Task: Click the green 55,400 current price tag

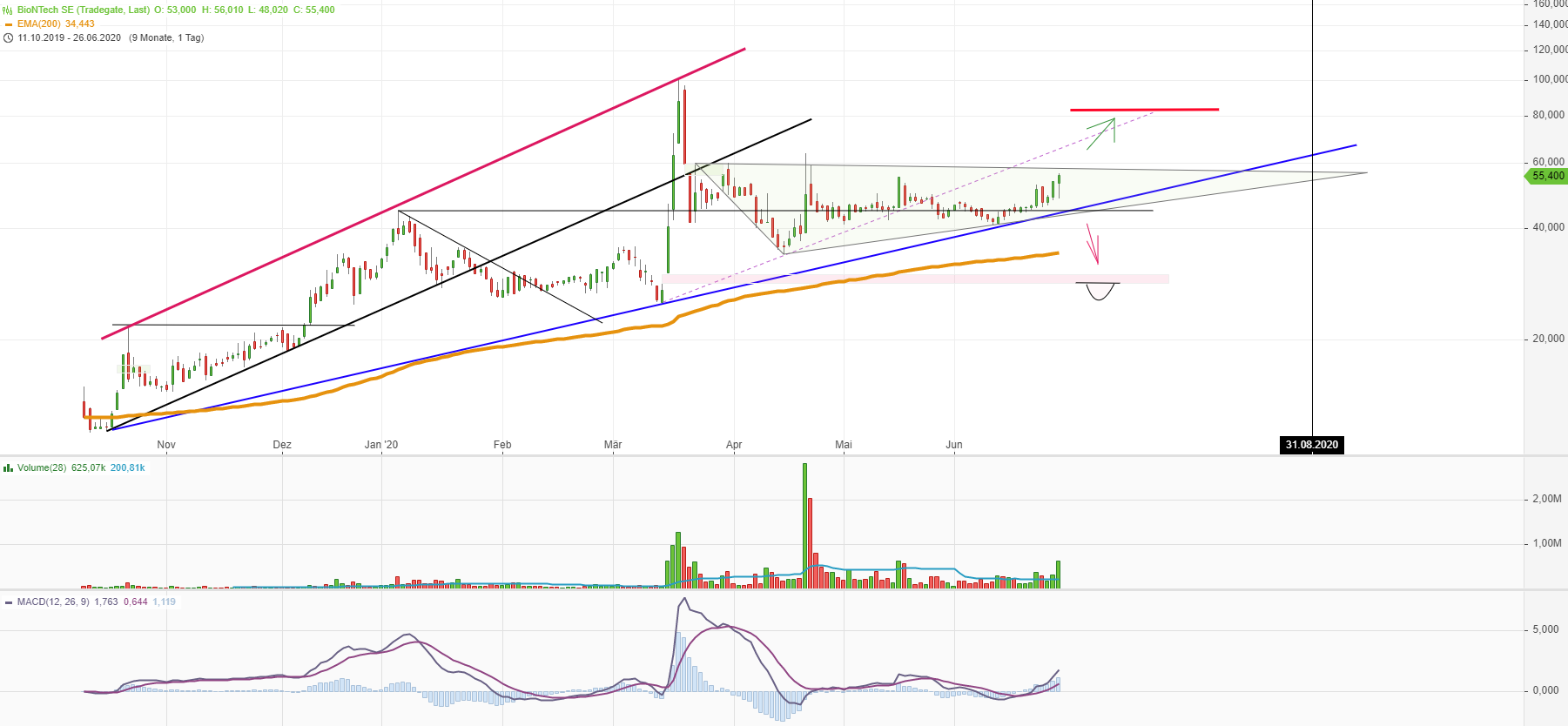Action: pos(1546,176)
